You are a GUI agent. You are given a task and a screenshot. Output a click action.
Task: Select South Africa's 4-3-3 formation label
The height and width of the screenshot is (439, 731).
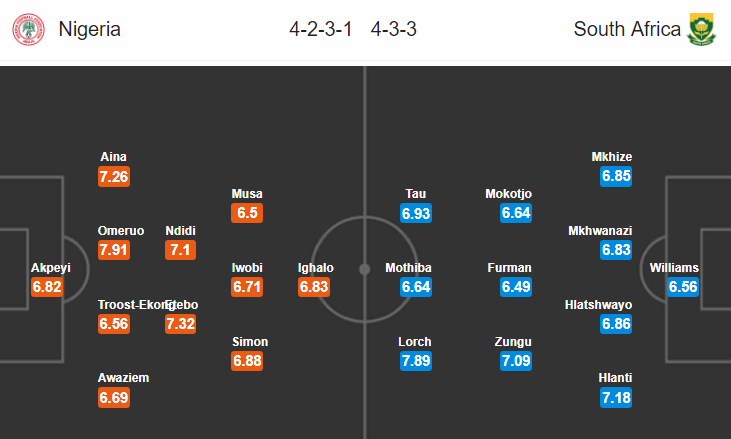click(393, 29)
